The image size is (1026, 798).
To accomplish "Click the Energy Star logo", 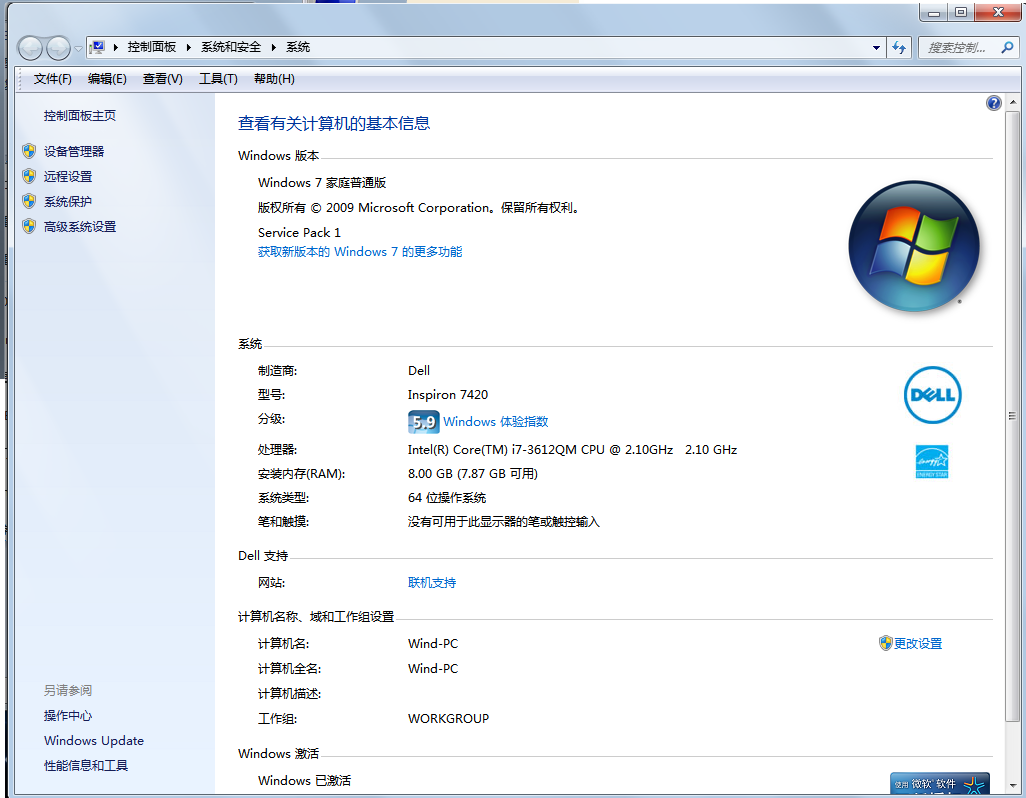I will pyautogui.click(x=932, y=461).
